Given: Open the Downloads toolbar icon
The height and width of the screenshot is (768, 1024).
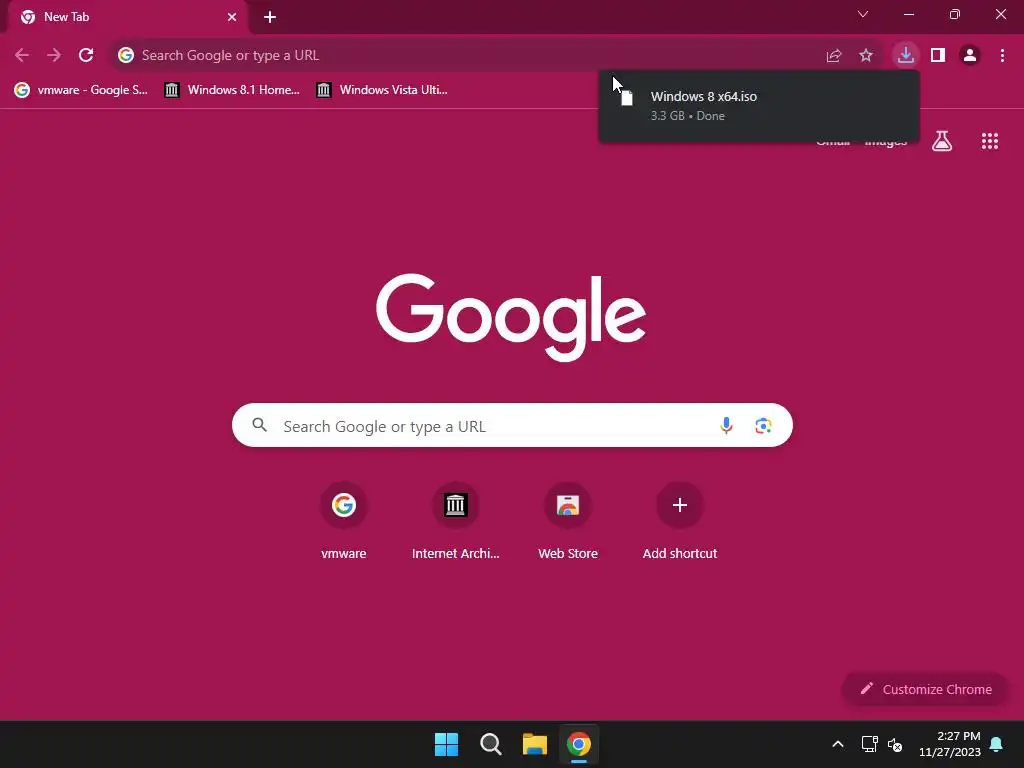Looking at the screenshot, I should click(x=906, y=56).
